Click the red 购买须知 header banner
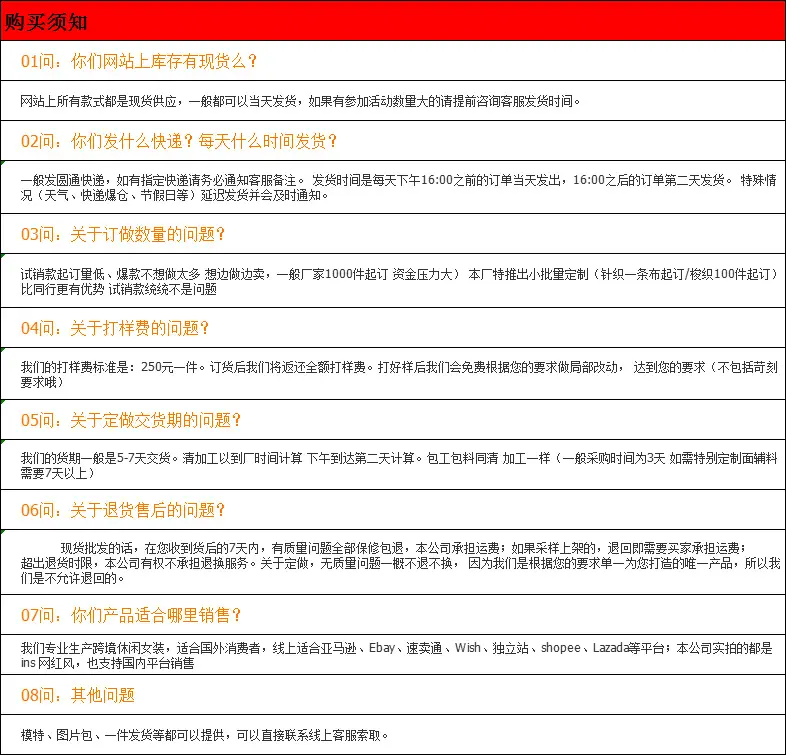 pyautogui.click(x=393, y=21)
